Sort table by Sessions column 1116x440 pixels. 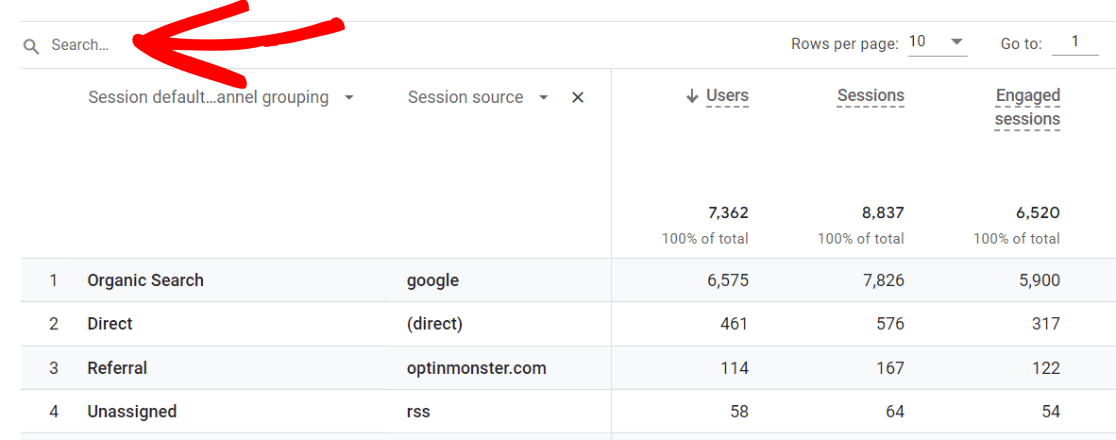pos(870,96)
